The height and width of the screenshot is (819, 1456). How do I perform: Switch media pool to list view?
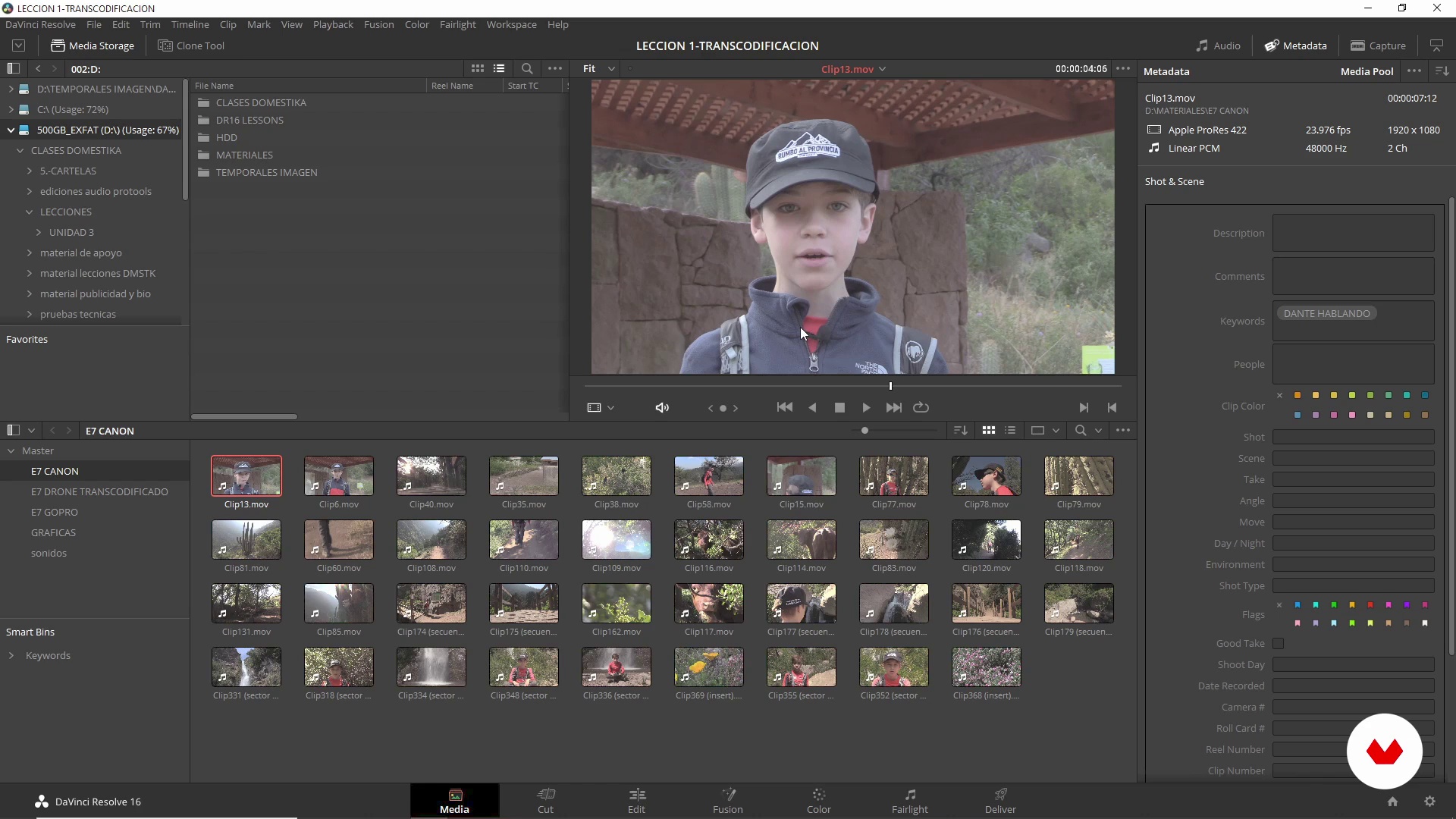point(1010,430)
